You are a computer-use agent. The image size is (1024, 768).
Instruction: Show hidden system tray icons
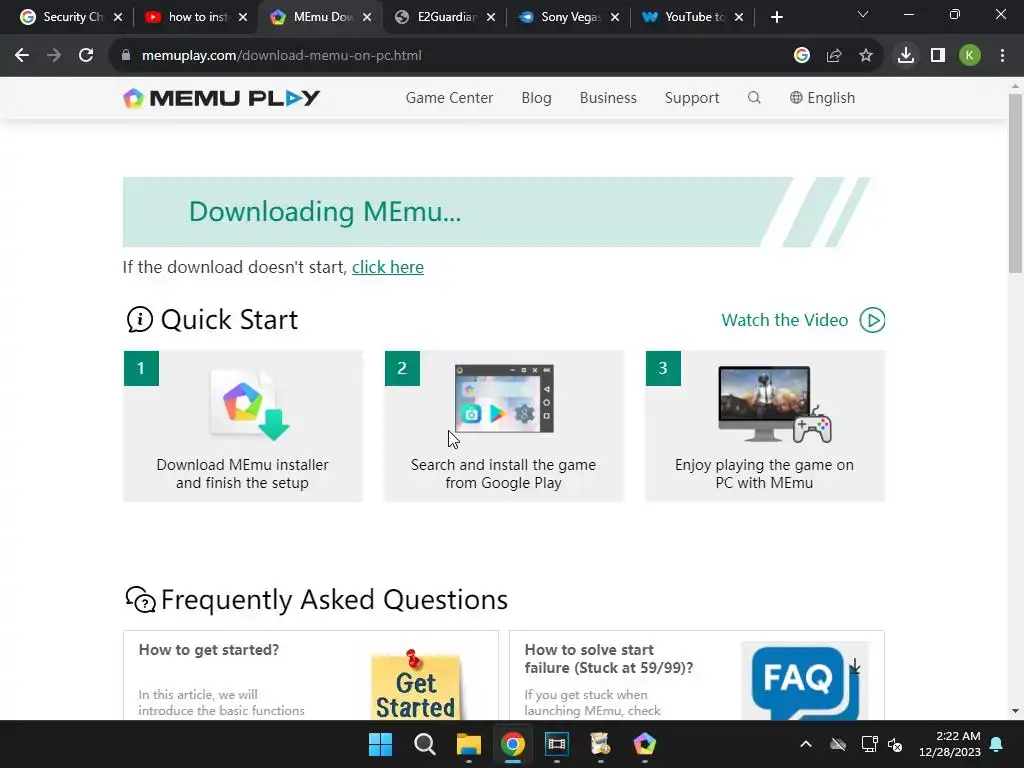coord(806,744)
